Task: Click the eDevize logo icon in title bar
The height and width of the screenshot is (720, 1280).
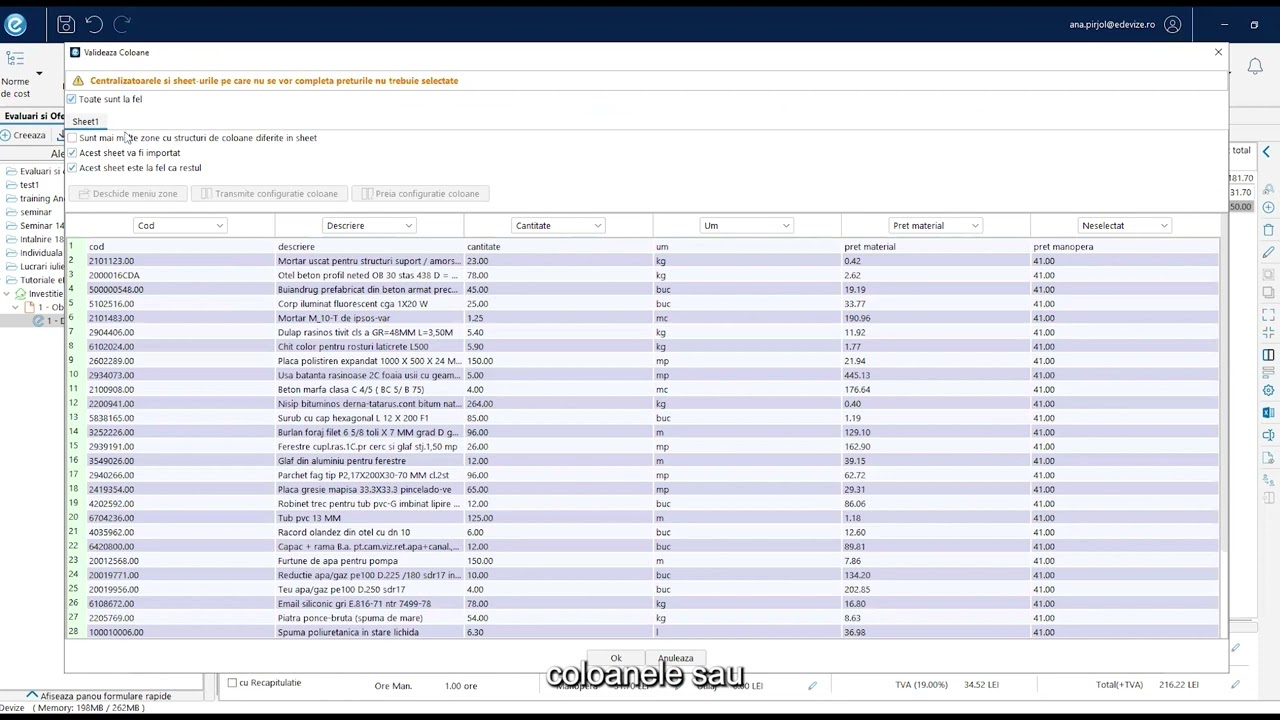Action: (15, 25)
